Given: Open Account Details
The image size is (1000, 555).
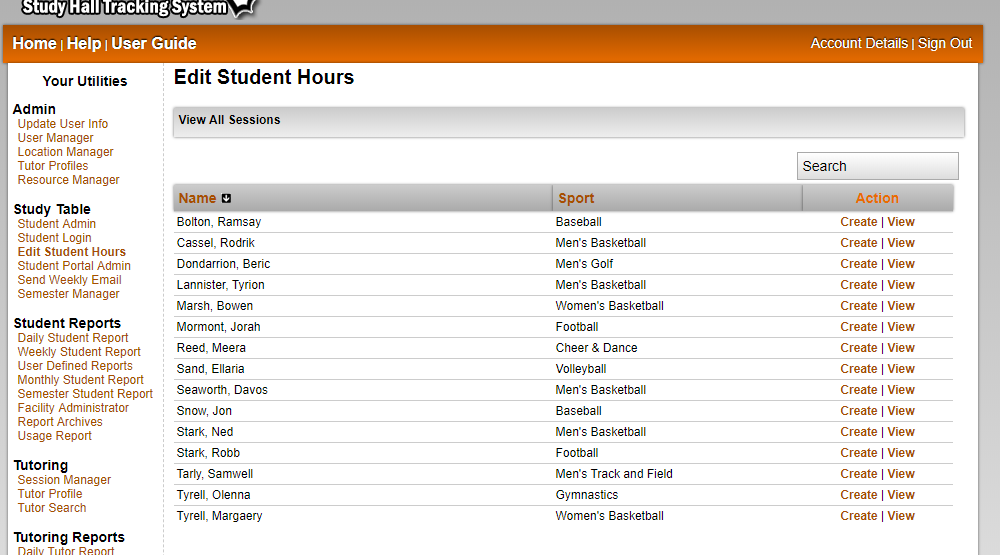Looking at the screenshot, I should click(x=859, y=43).
